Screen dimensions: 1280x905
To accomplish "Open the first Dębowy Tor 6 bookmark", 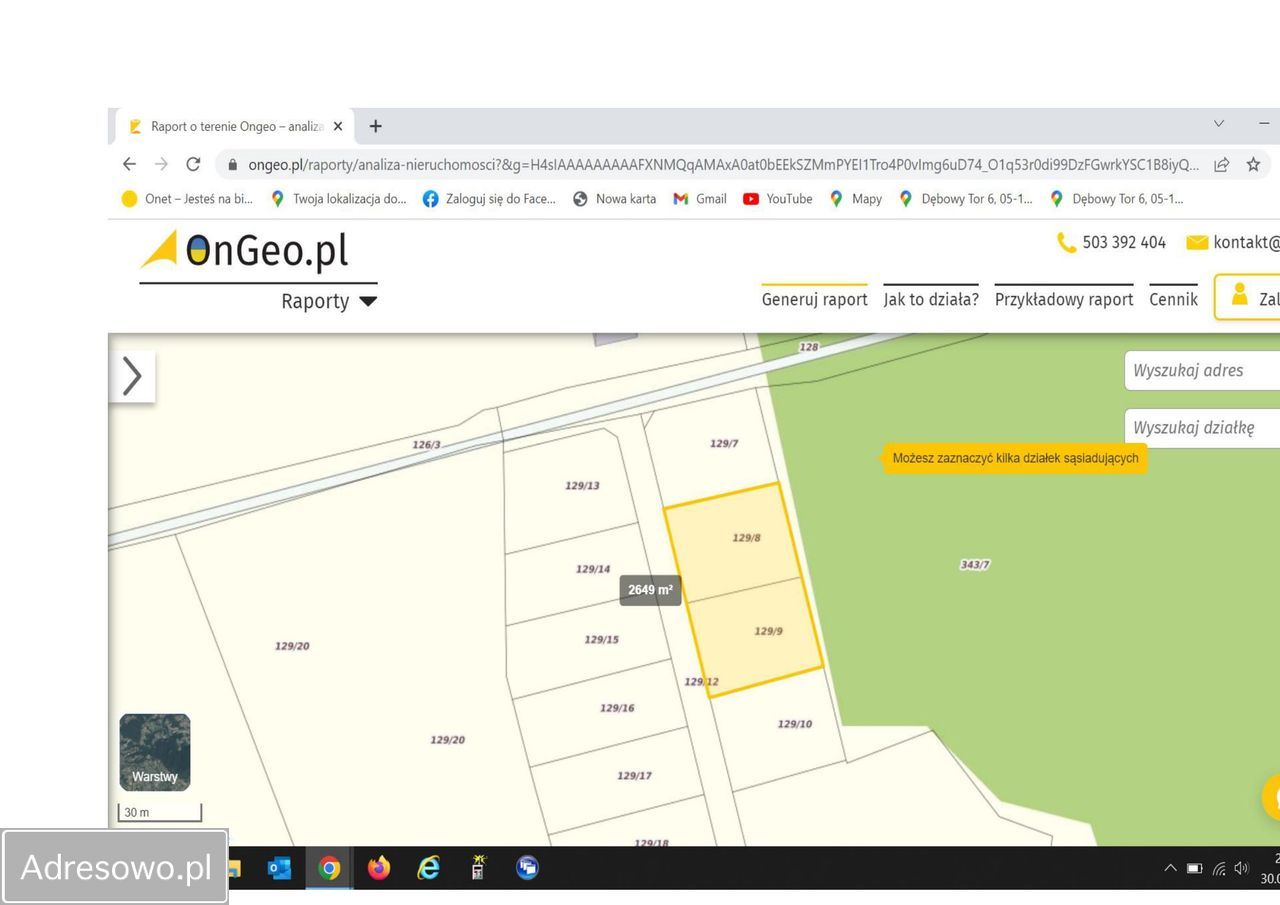I will (x=965, y=199).
